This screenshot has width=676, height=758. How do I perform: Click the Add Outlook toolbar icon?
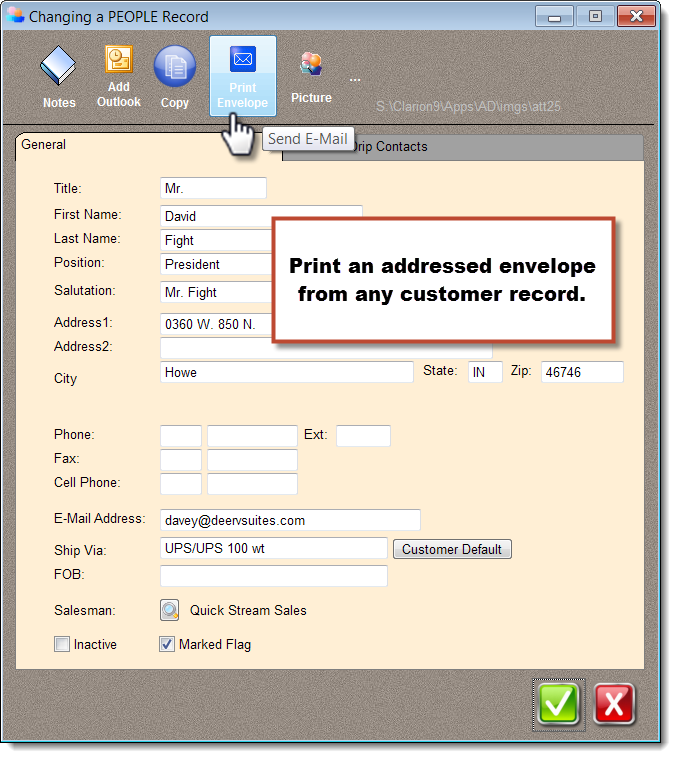point(119,76)
